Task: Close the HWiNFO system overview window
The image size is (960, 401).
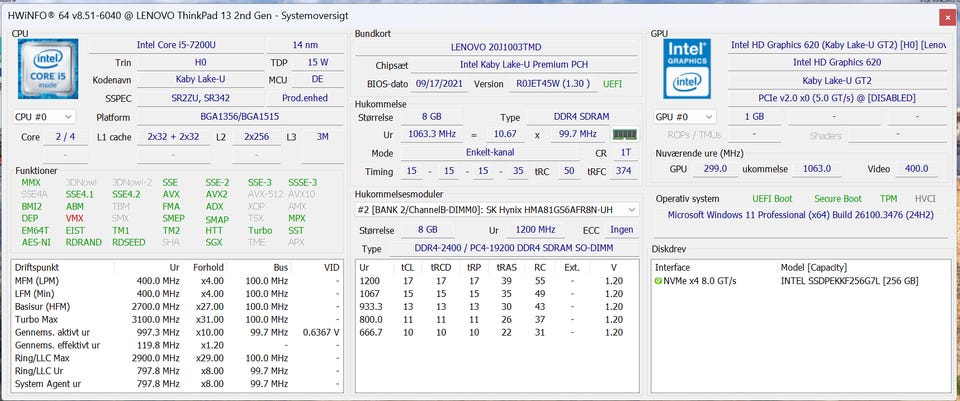Action: [x=947, y=18]
